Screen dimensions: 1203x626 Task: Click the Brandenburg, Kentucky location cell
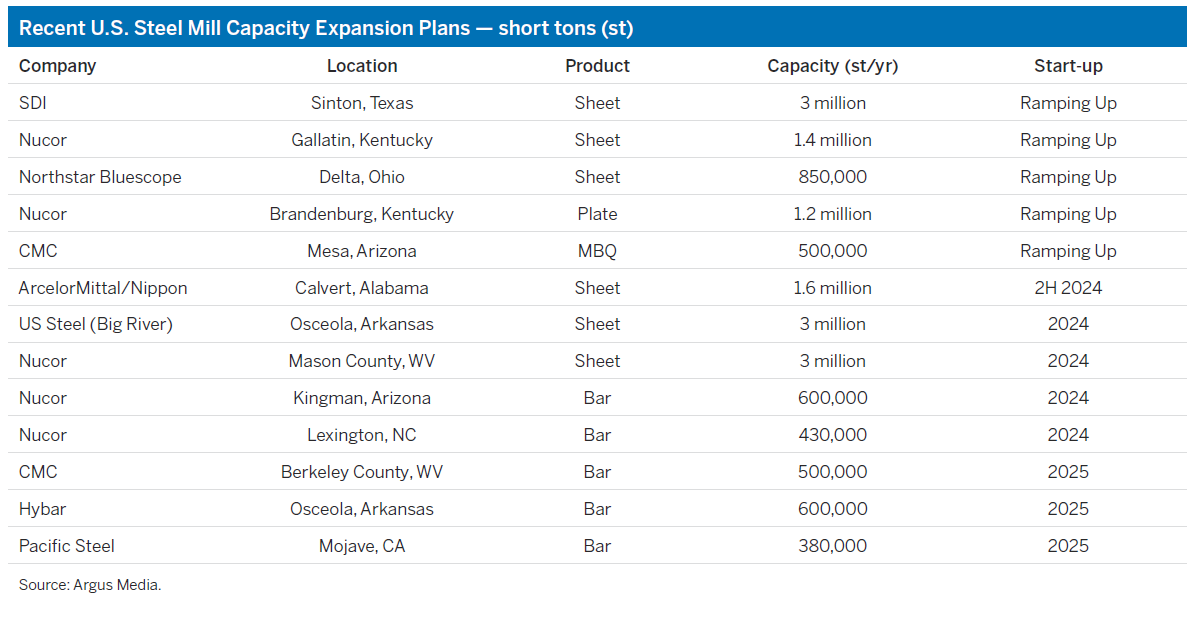click(x=362, y=214)
